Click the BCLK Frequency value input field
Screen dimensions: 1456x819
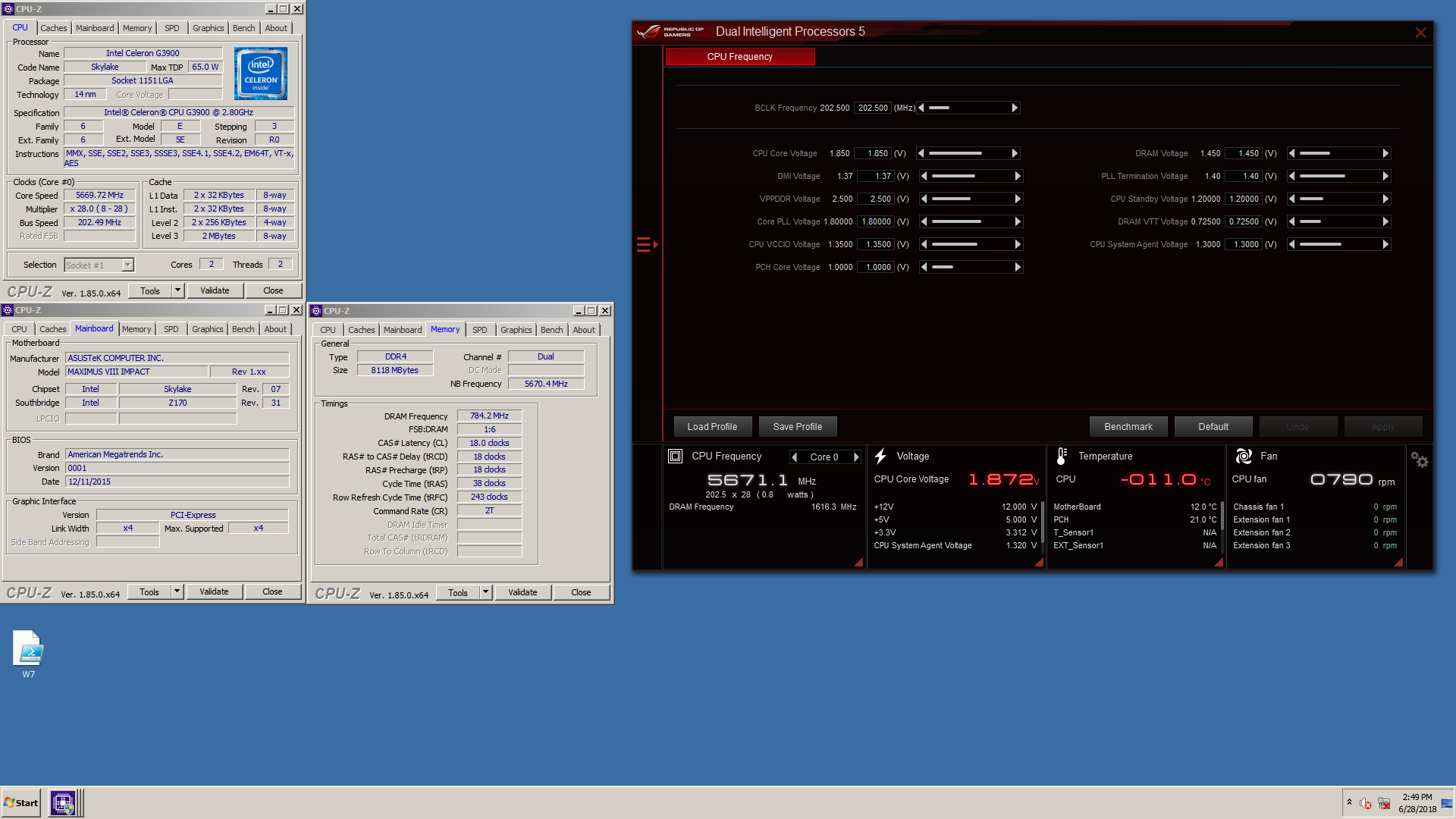pos(873,108)
